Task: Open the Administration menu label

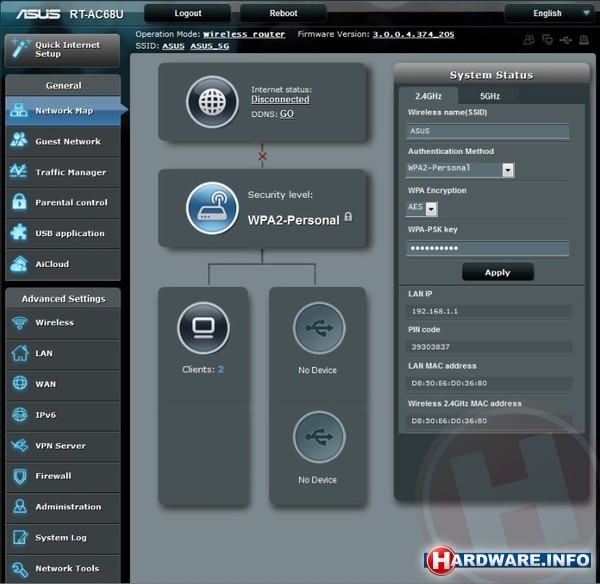Action: point(68,507)
